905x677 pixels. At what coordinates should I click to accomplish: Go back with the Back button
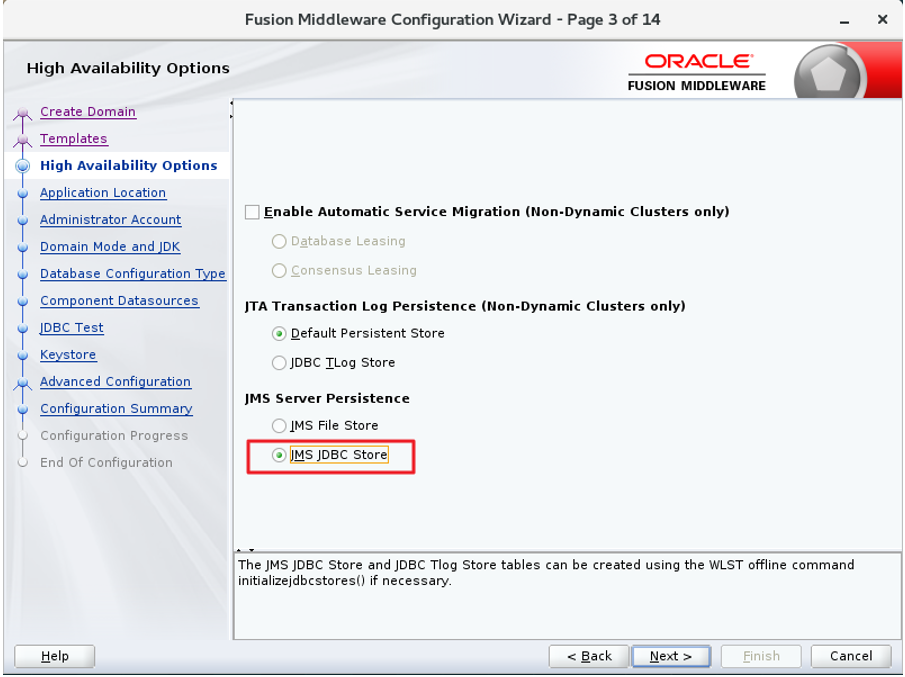coord(589,656)
